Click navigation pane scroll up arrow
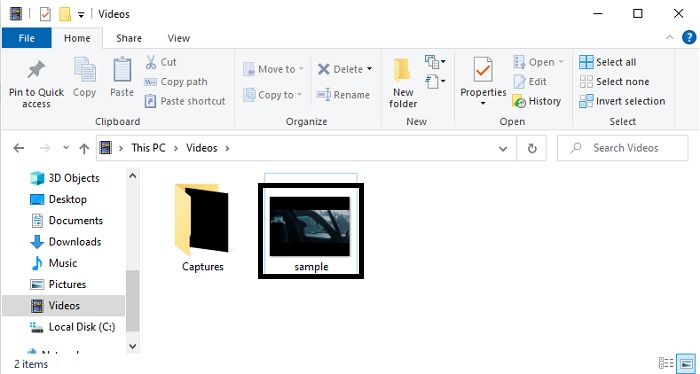 click(x=133, y=176)
